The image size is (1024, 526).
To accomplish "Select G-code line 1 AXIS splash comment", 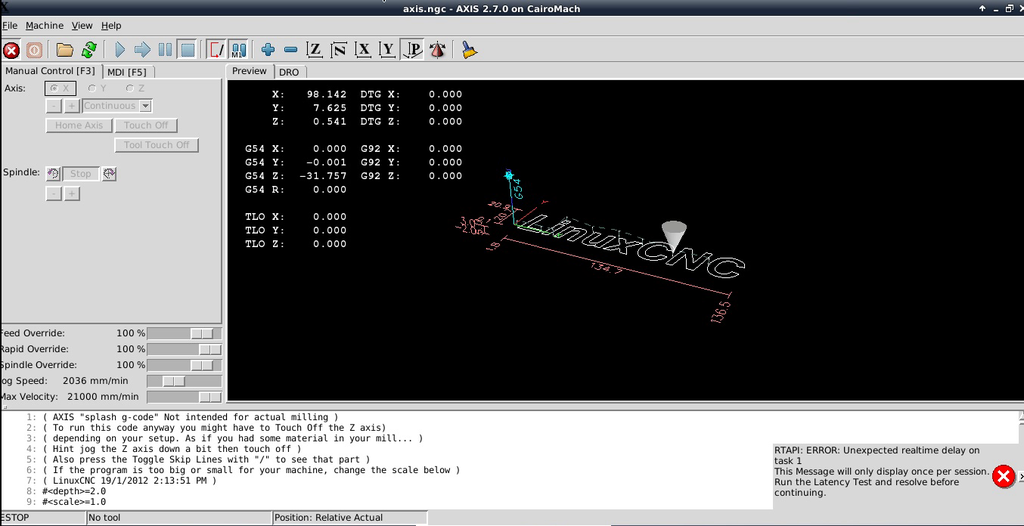I will 191,417.
